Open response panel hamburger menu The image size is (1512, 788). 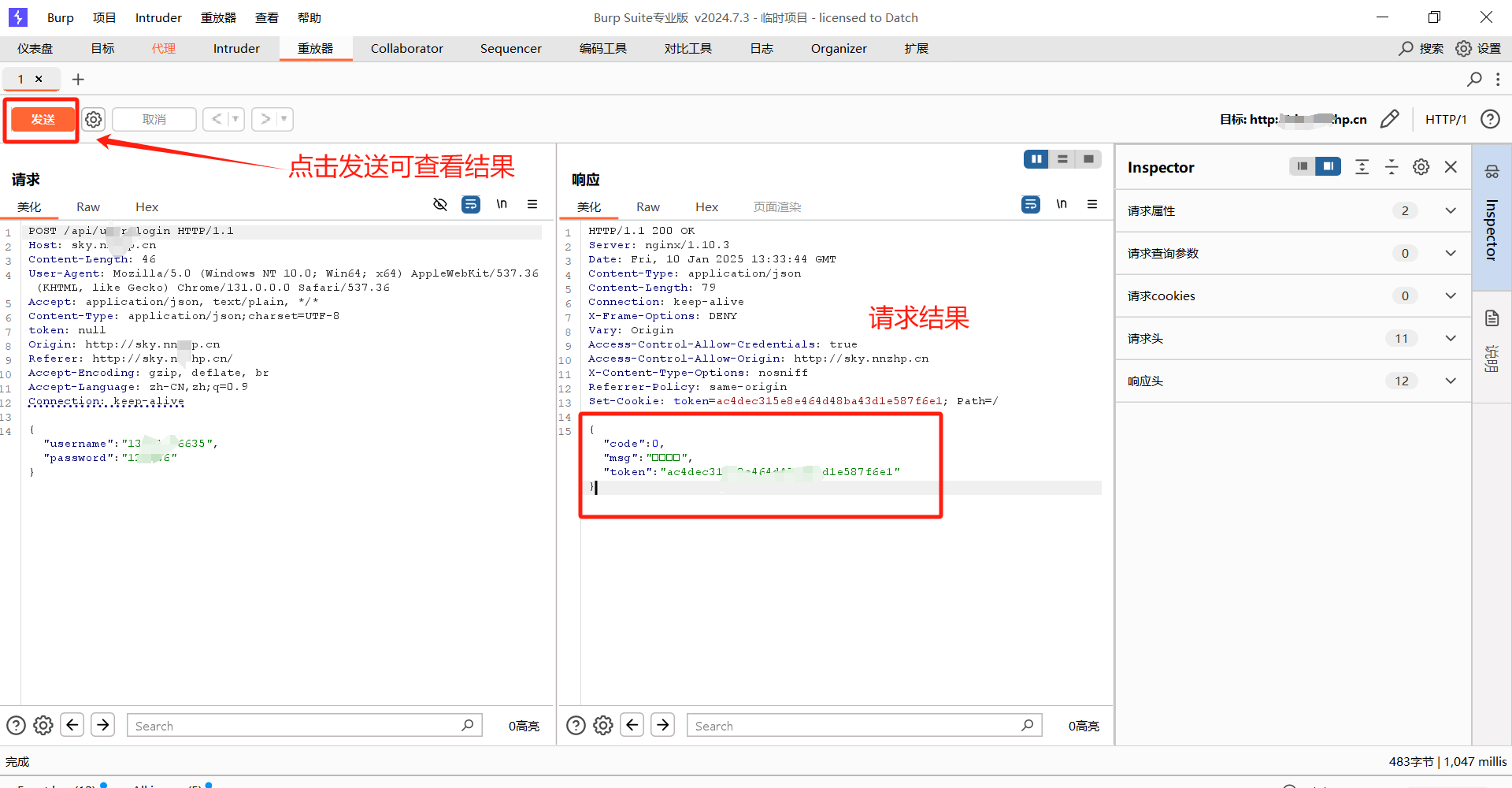(x=1092, y=204)
